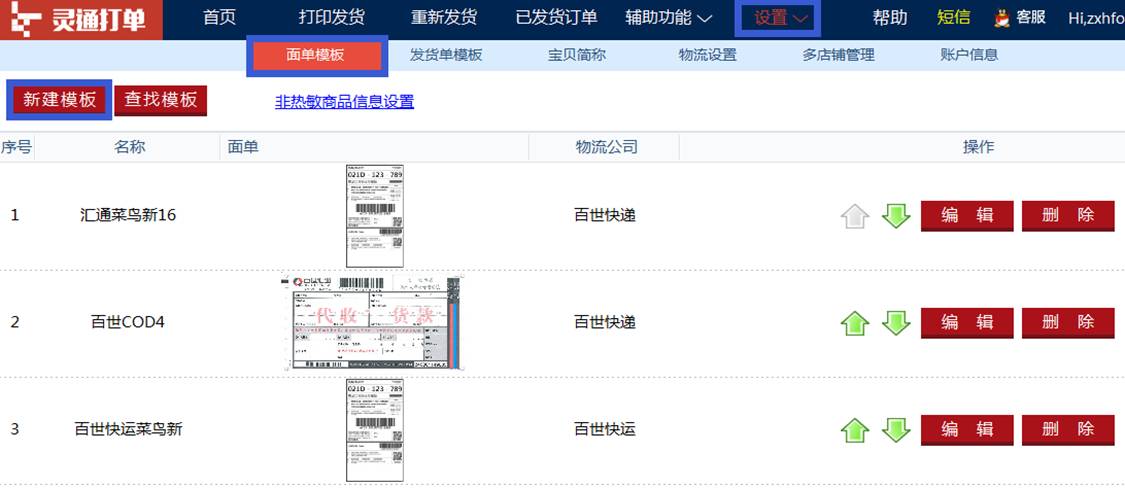
Task: Switch to 宝贝简称 tab
Action: coord(576,55)
